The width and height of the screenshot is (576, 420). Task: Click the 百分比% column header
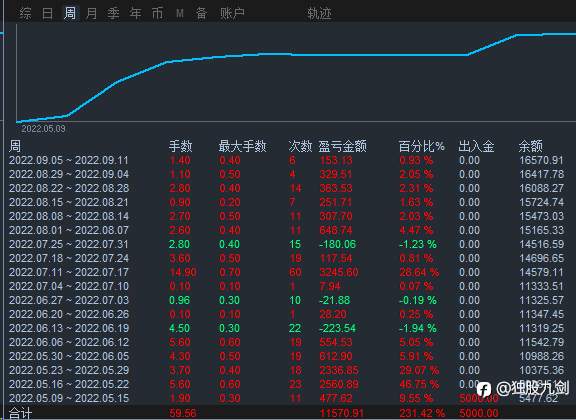[421, 146]
